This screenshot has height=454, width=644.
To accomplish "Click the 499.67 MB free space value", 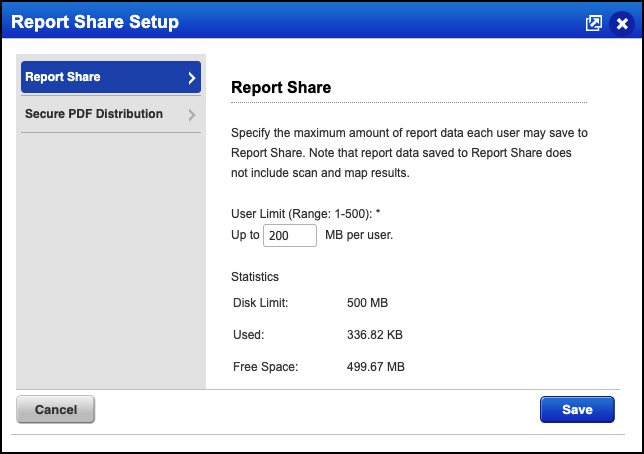I will click(375, 367).
